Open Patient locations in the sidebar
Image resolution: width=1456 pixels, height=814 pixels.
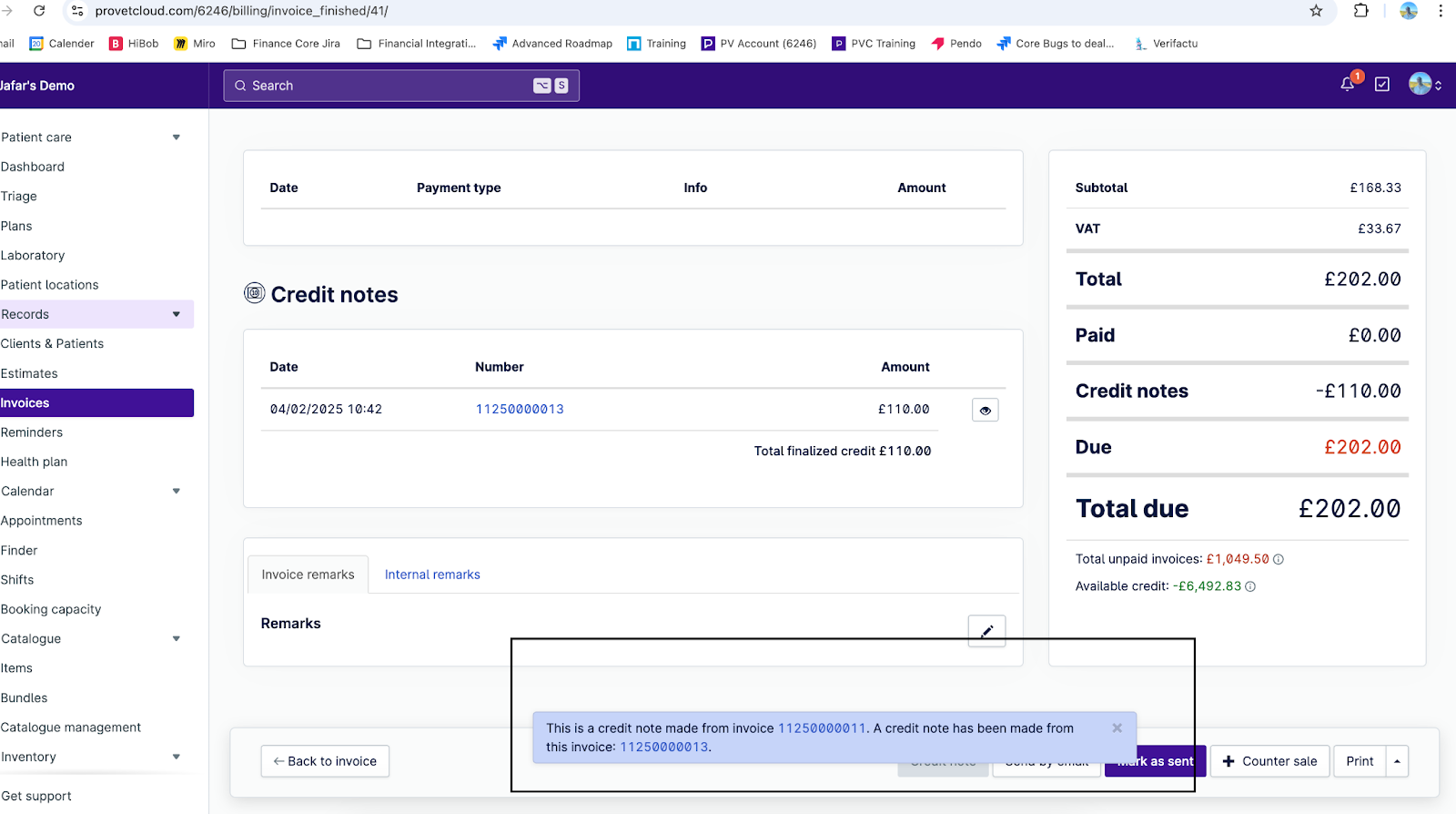click(x=50, y=285)
